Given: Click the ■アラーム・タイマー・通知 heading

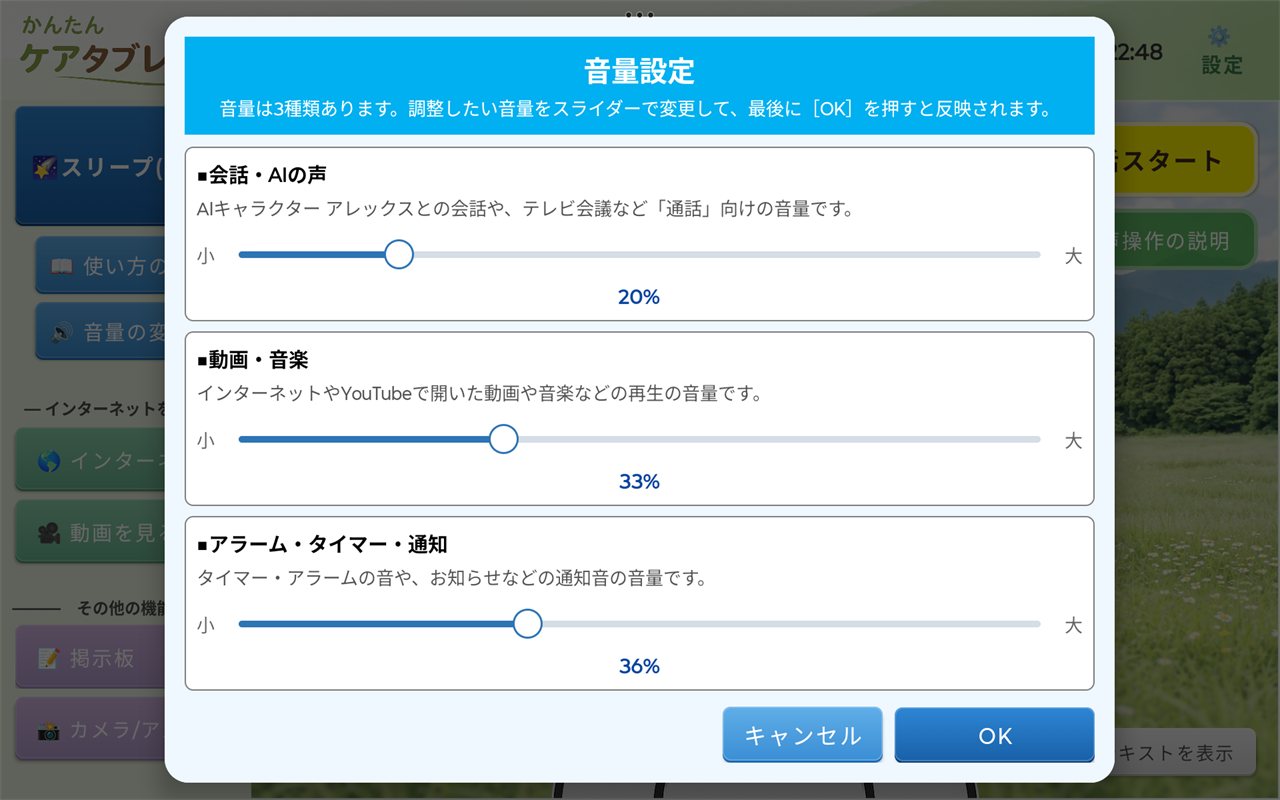Looking at the screenshot, I should [x=322, y=544].
